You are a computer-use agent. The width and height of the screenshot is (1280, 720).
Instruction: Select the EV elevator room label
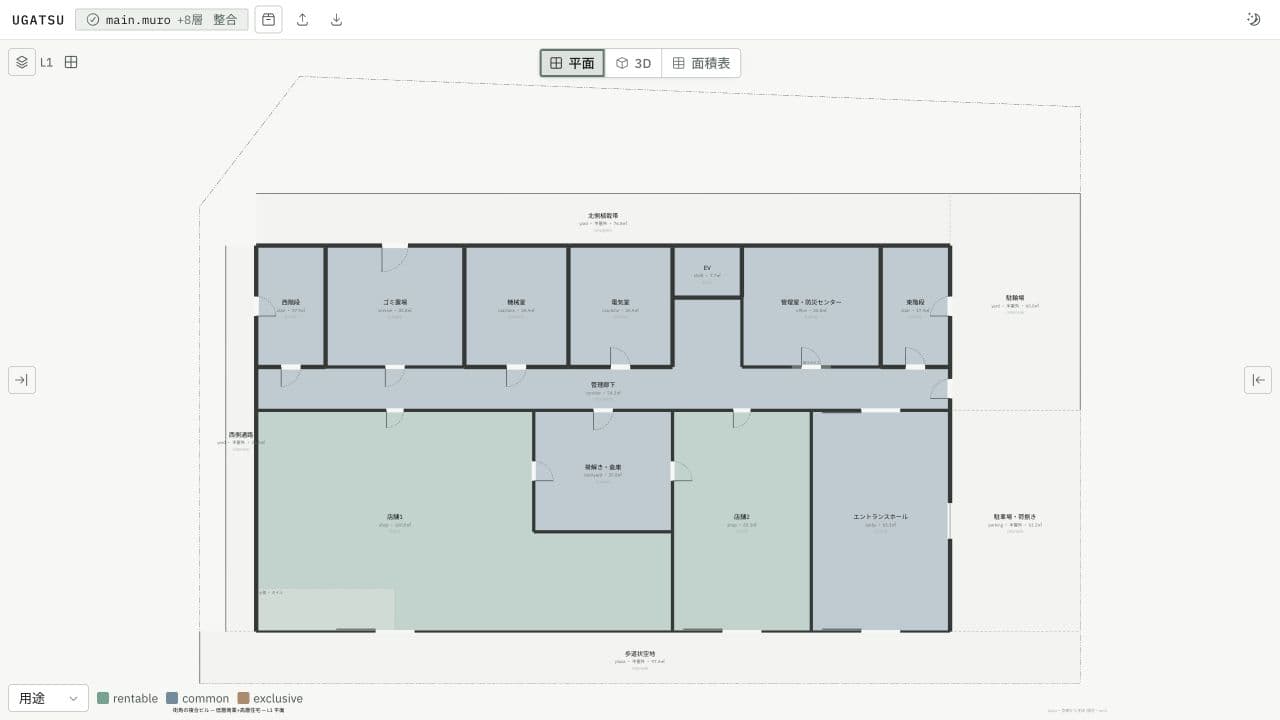(707, 268)
